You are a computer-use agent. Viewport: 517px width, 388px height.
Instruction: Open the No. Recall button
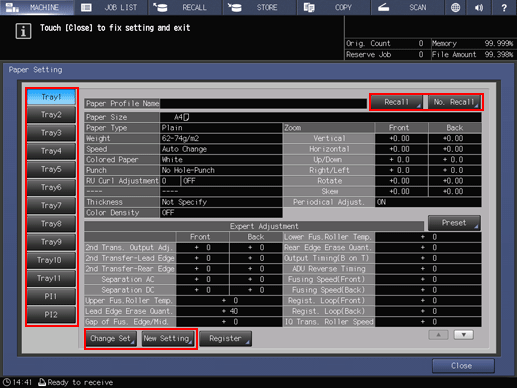tap(454, 102)
